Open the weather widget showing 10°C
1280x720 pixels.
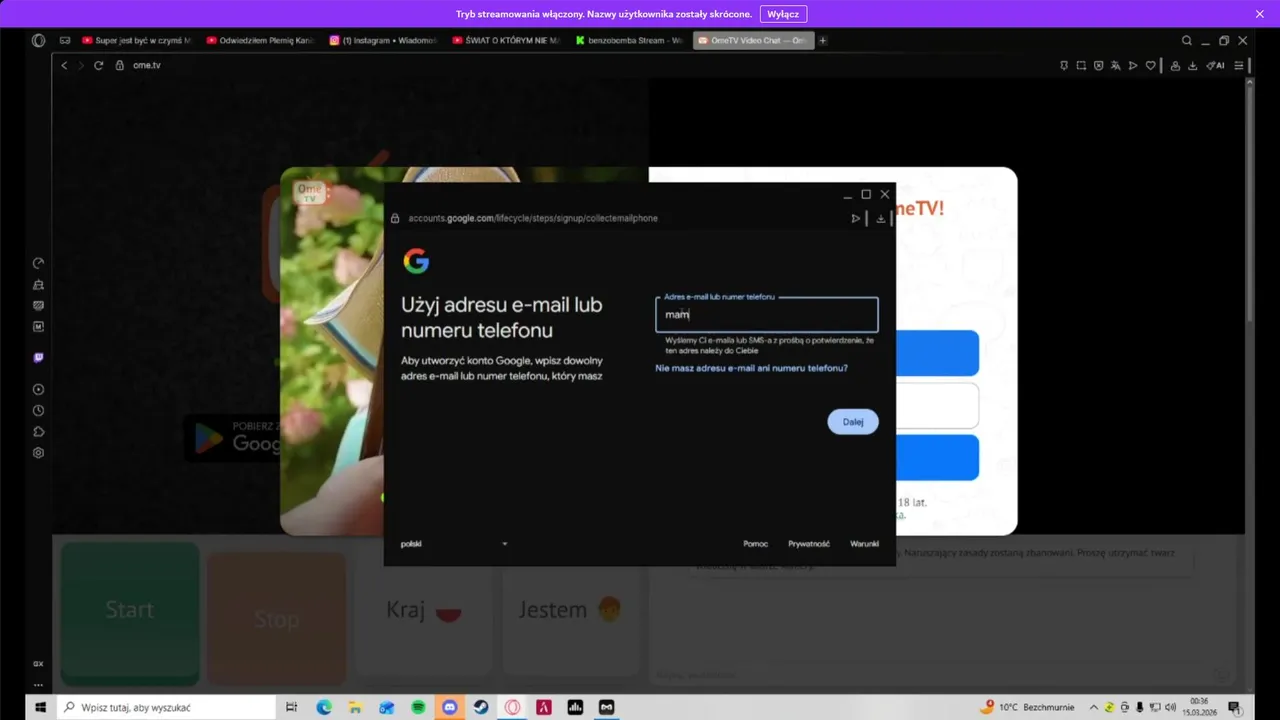point(1027,707)
